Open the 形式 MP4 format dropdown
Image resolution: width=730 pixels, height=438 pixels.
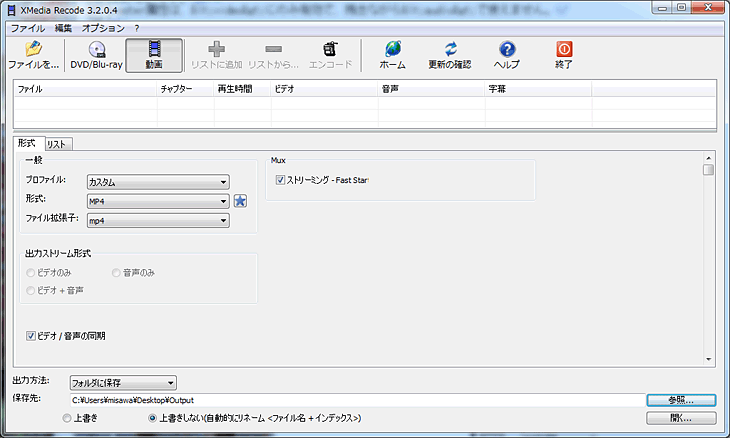click(158, 201)
